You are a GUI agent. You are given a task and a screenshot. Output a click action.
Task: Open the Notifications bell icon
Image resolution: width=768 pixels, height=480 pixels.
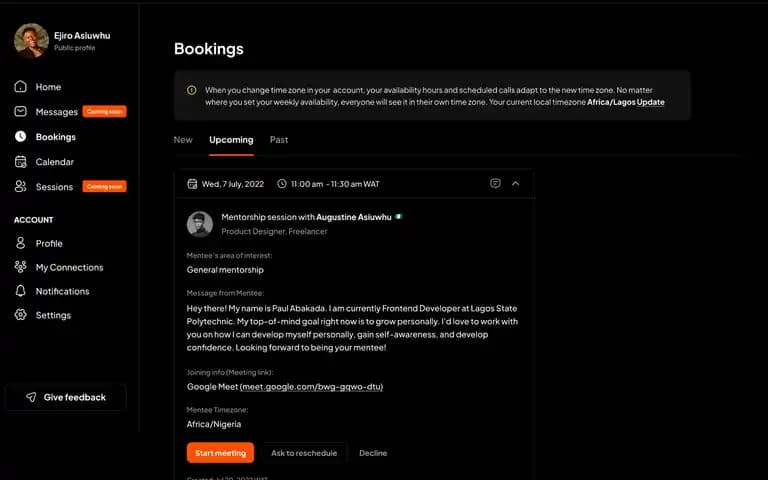tap(21, 291)
